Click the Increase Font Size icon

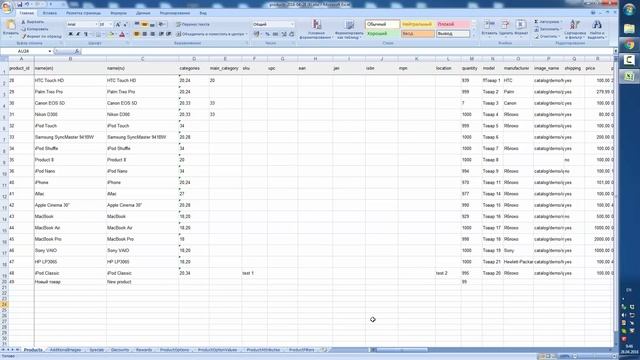point(118,24)
